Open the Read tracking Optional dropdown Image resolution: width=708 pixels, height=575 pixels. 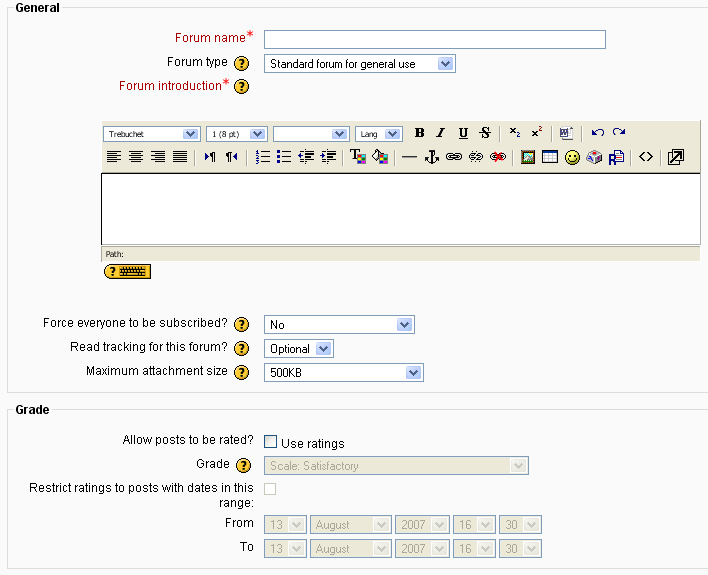(299, 349)
